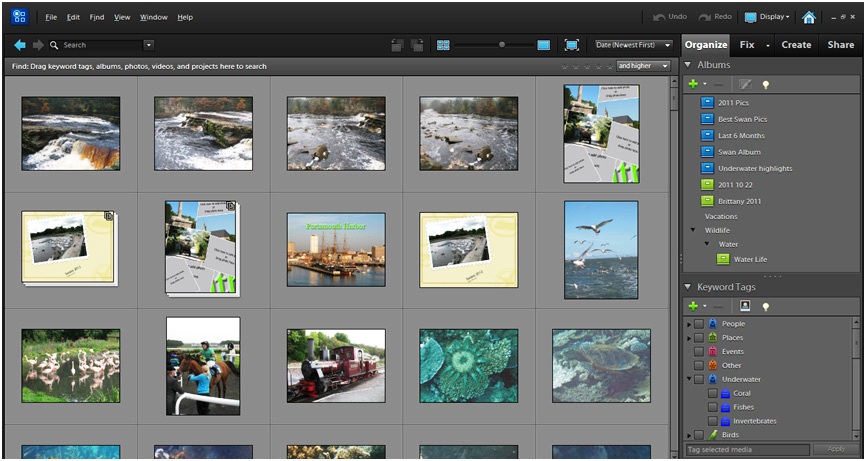
Task: Check the Events keyword tag box
Action: 699,352
